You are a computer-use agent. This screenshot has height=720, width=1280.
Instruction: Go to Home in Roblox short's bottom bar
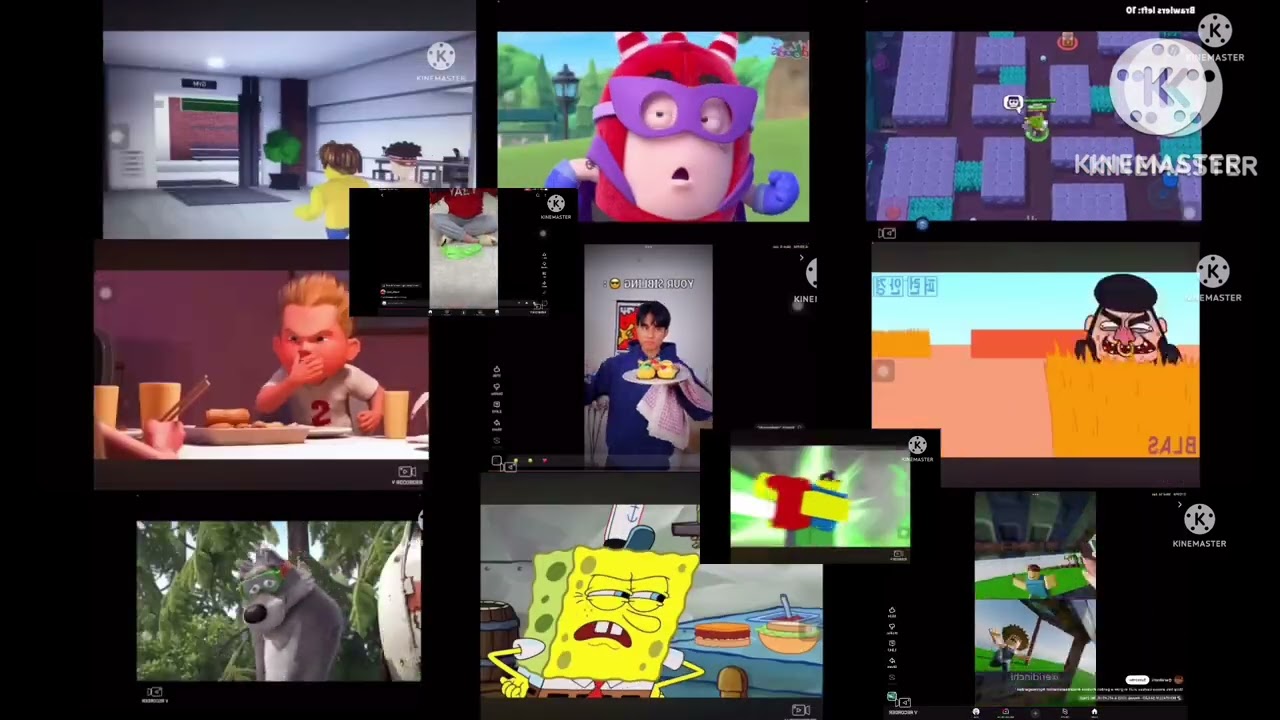(1094, 712)
